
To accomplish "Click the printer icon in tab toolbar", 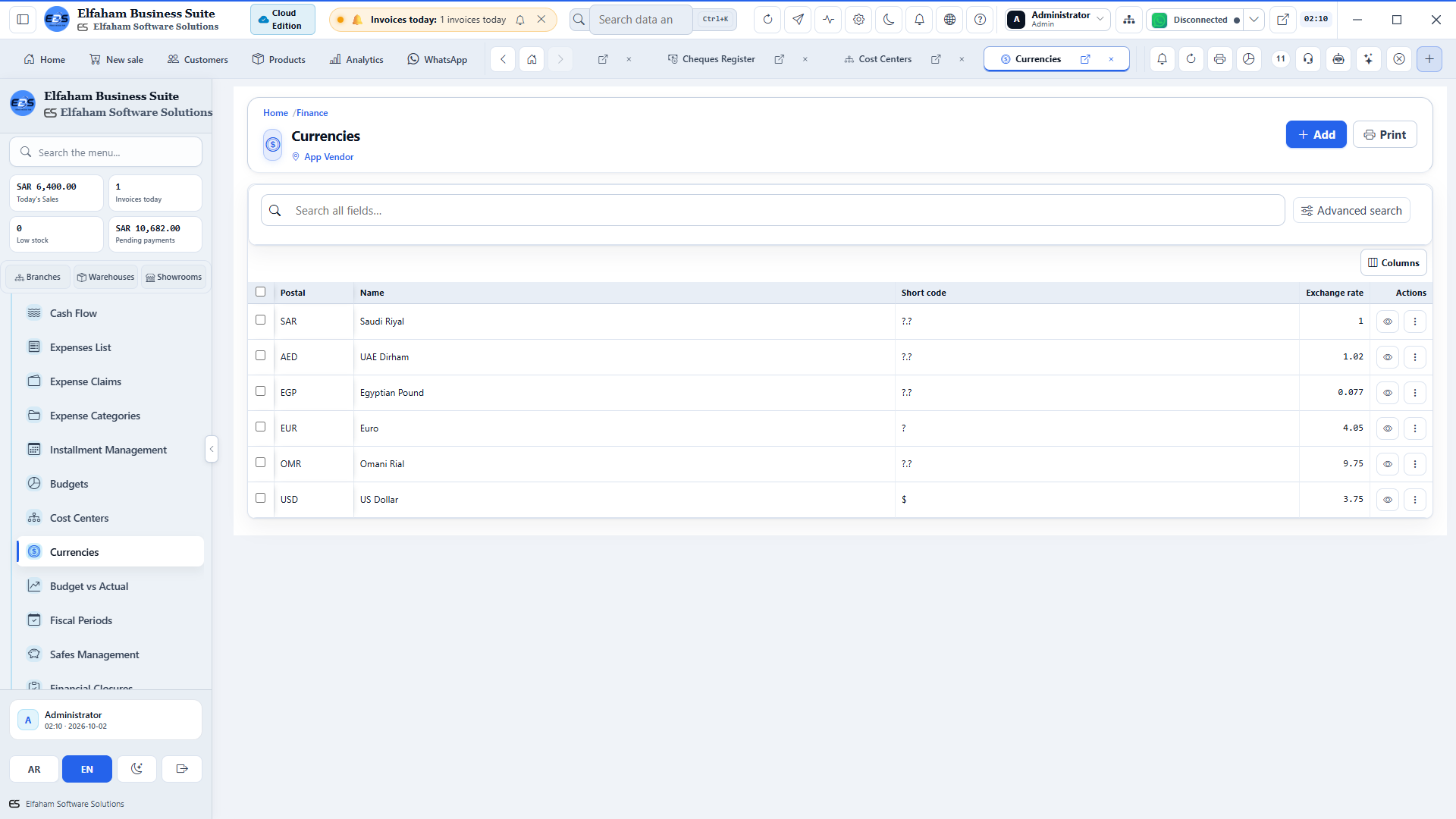I will (x=1219, y=59).
